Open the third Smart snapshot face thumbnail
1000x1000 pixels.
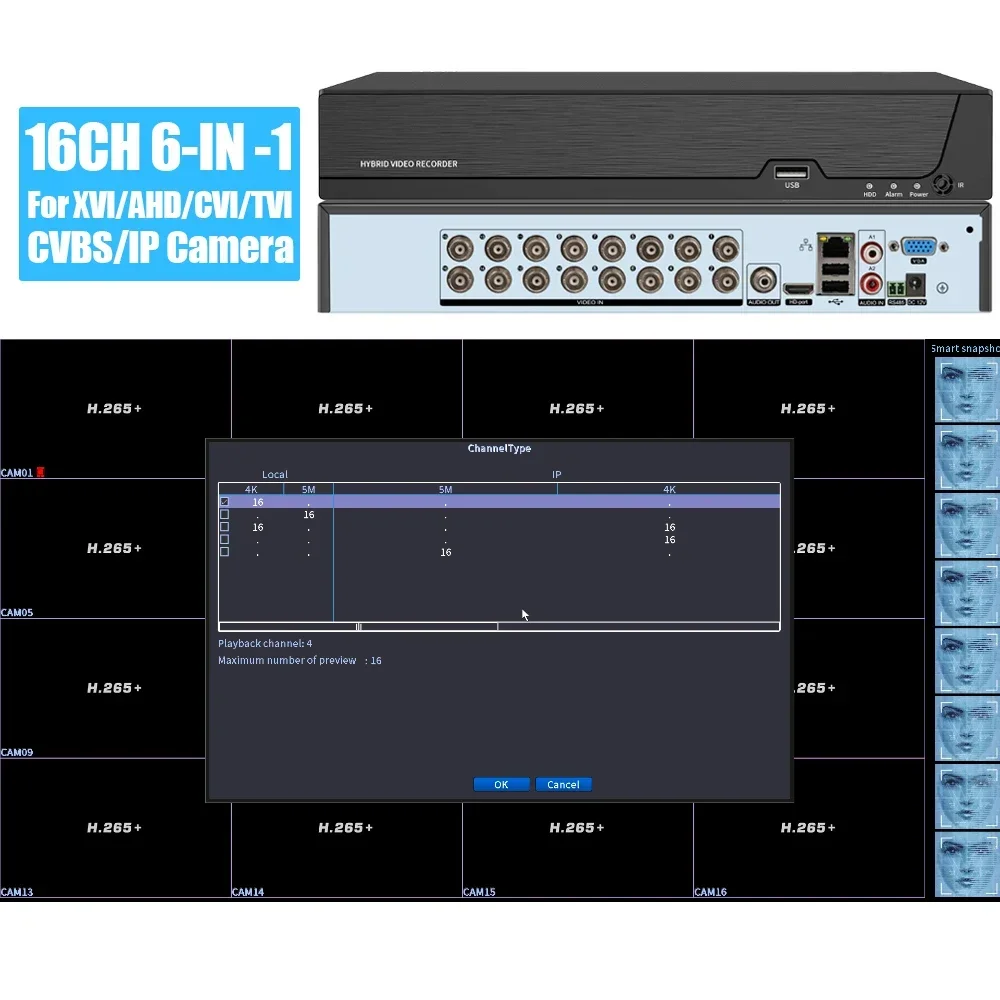967,525
